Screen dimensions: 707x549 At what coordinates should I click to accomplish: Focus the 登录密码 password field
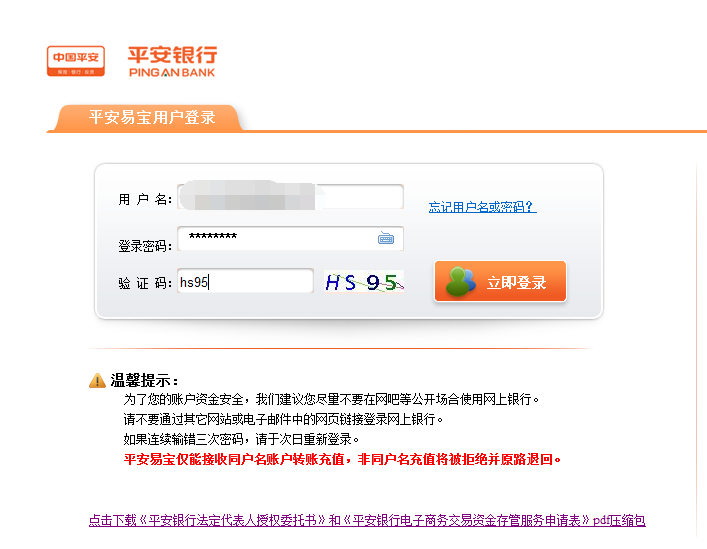click(290, 238)
